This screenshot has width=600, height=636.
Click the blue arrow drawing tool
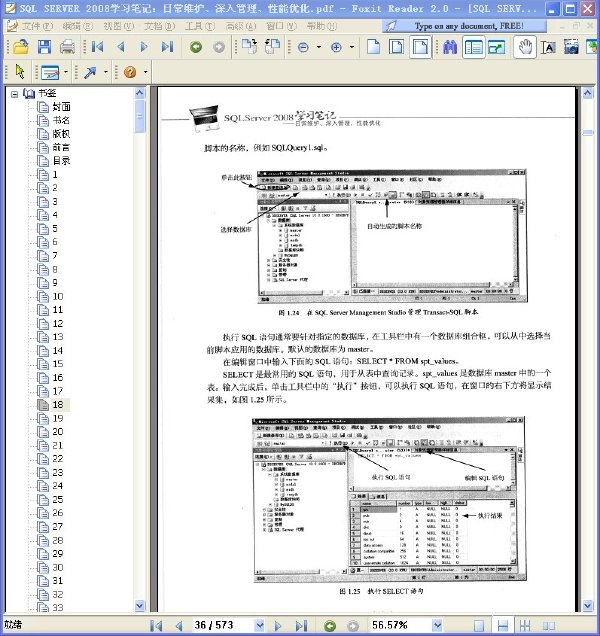click(x=90, y=72)
